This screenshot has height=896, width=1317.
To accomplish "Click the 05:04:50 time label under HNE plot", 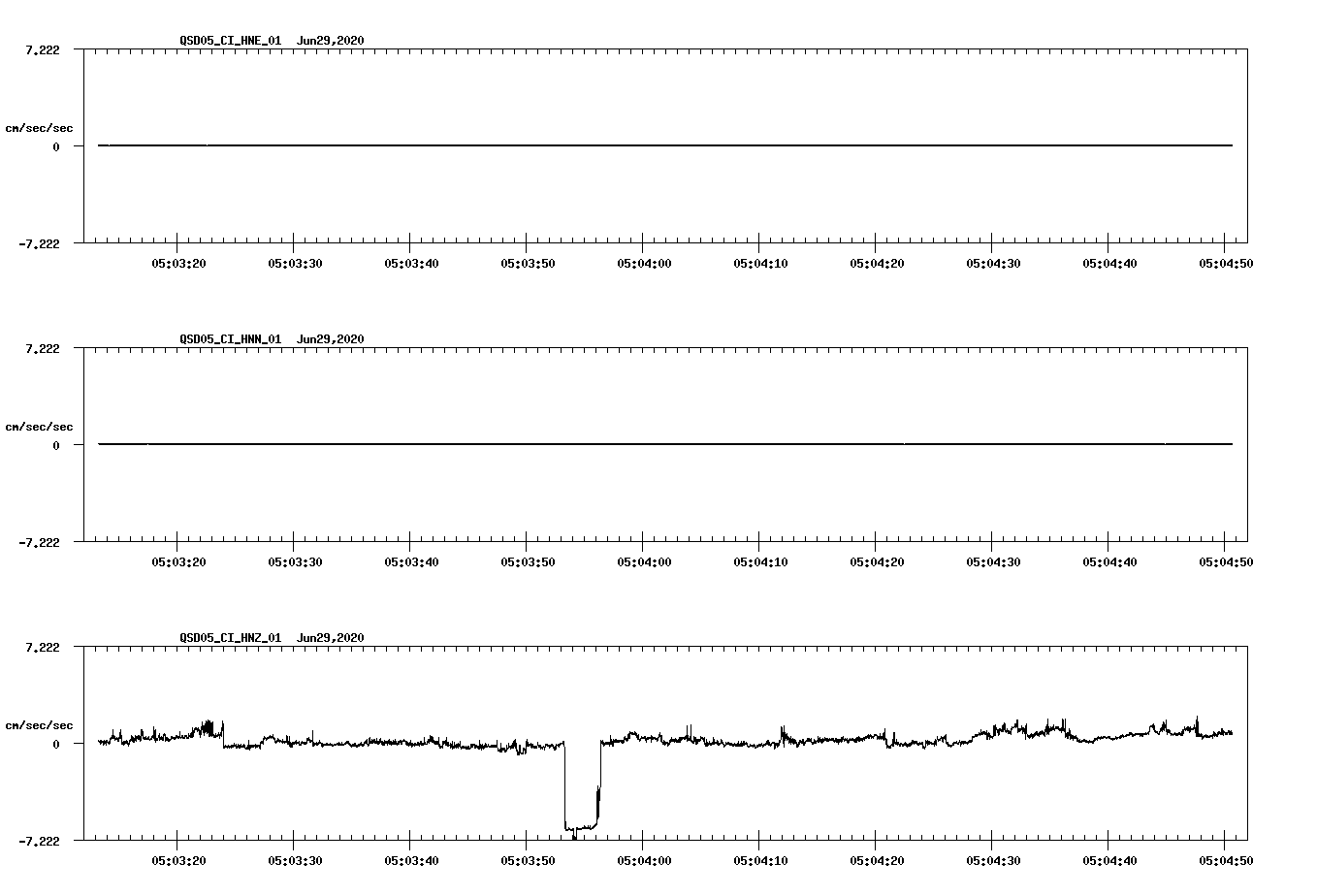I will coord(1226,263).
